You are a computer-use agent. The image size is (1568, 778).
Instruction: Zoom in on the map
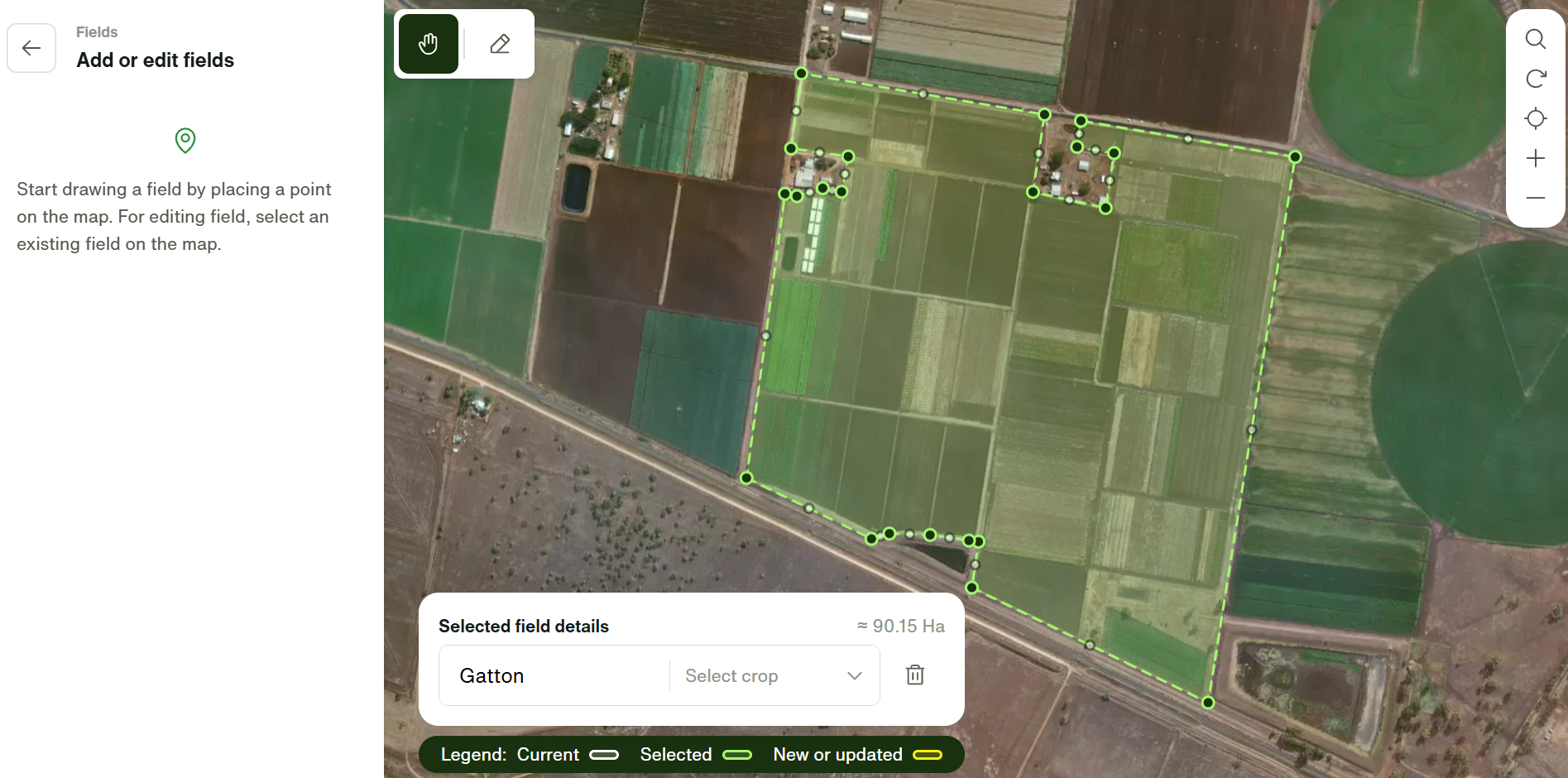(1535, 158)
